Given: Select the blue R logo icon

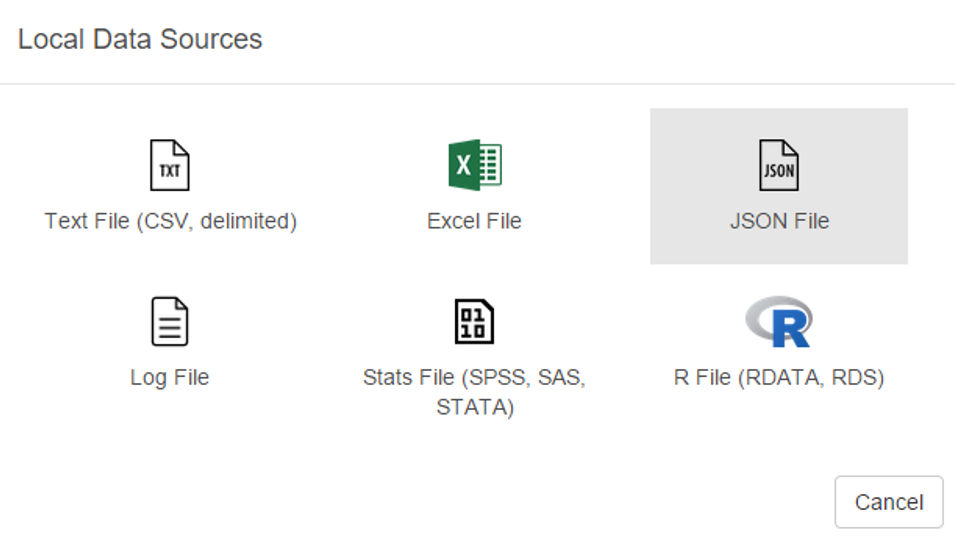Looking at the screenshot, I should coord(779,322).
